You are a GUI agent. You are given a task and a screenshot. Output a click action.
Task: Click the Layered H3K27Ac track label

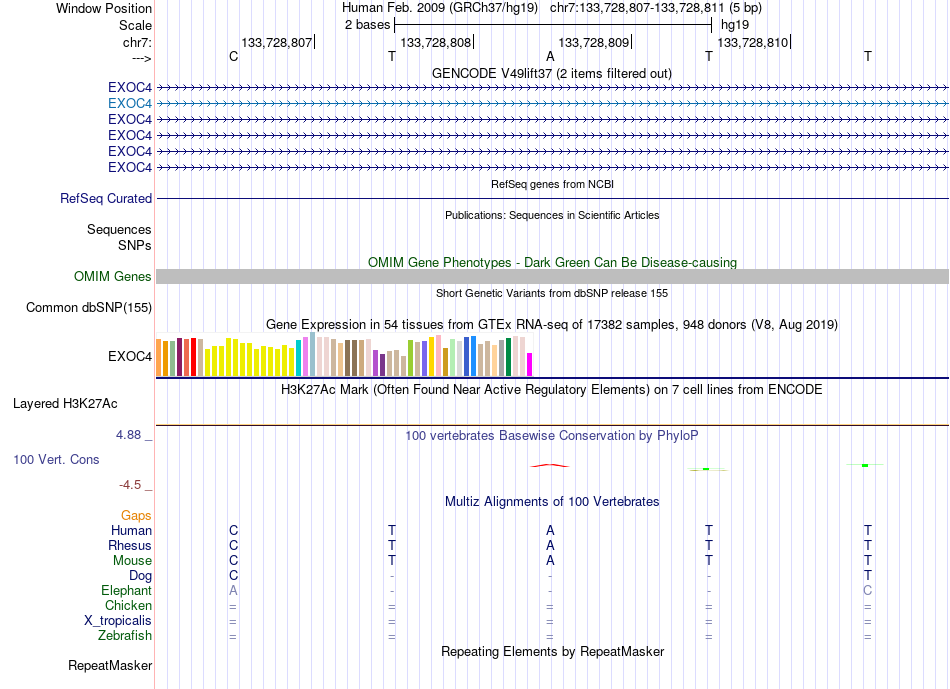point(65,404)
